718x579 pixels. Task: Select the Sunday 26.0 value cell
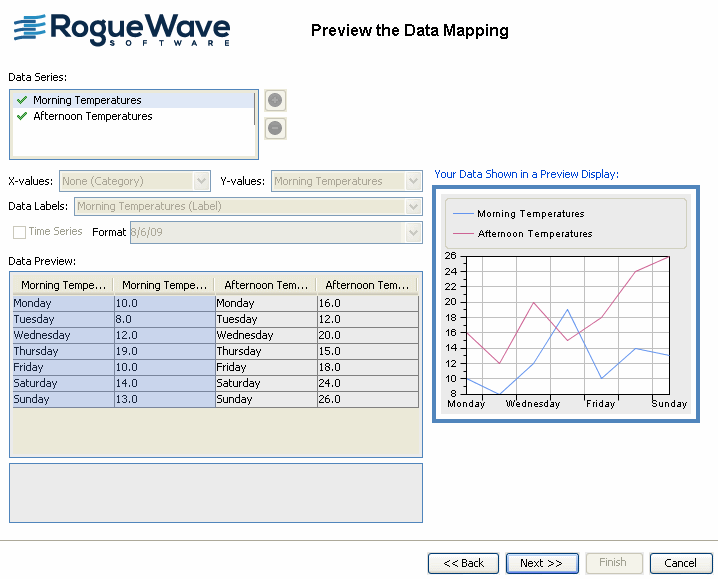pos(367,399)
